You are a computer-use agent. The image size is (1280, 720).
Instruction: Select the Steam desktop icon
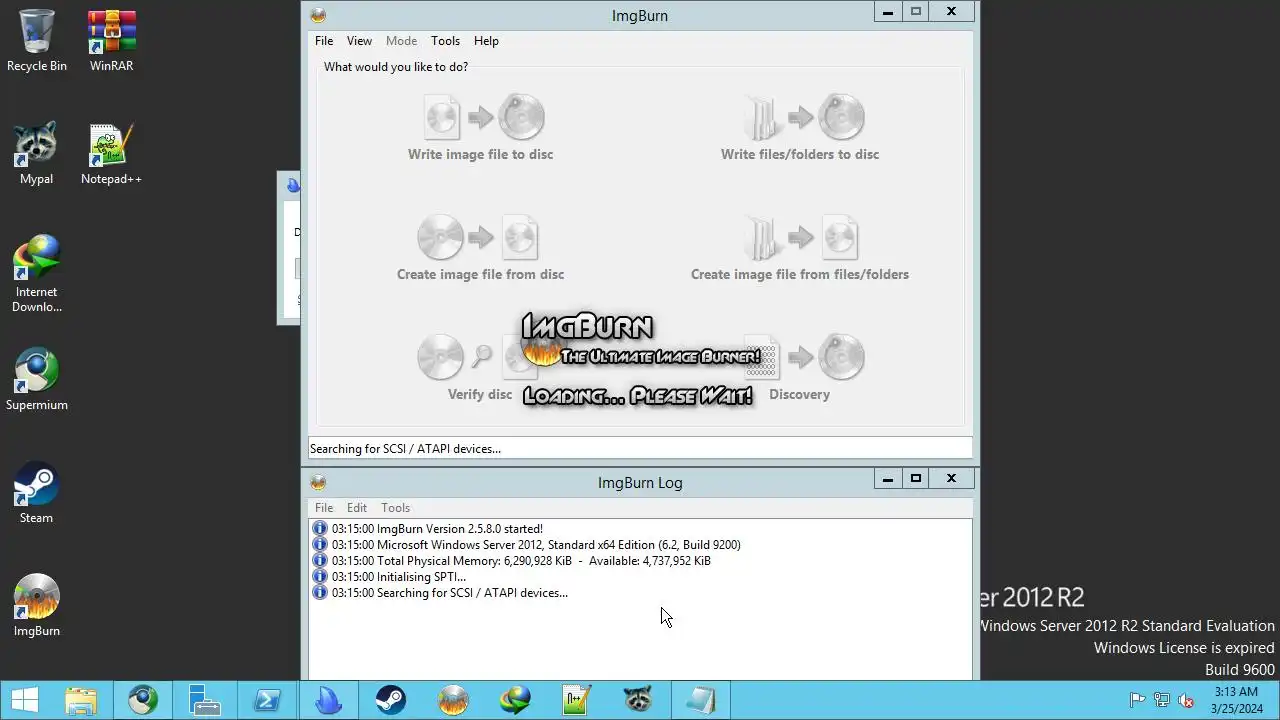(x=37, y=493)
